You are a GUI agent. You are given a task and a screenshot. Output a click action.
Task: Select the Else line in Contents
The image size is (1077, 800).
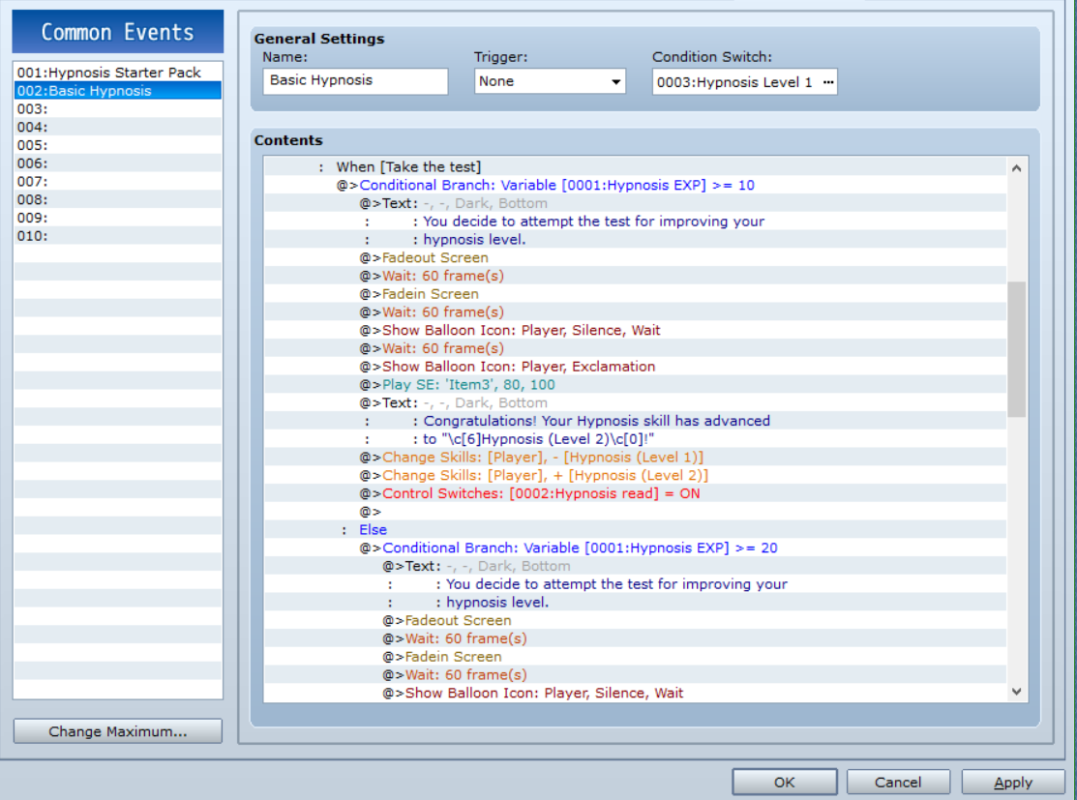click(x=635, y=530)
